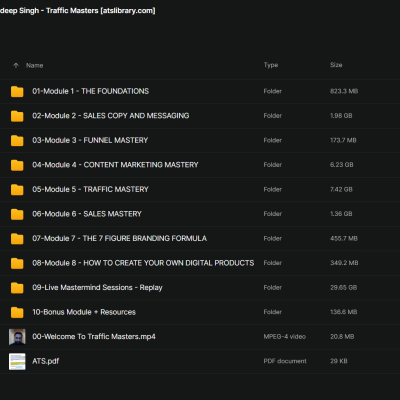Click the 136.6 MB size value
The height and width of the screenshot is (400, 400).
point(343,312)
